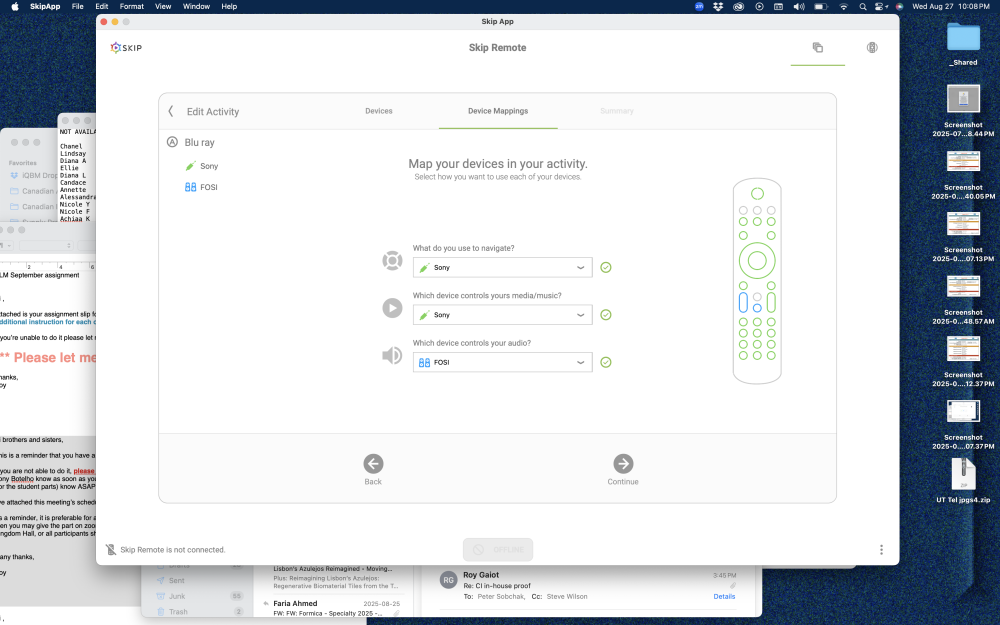
Task: Click the navigation d-pad icon beside navigate question
Action: 392,260
